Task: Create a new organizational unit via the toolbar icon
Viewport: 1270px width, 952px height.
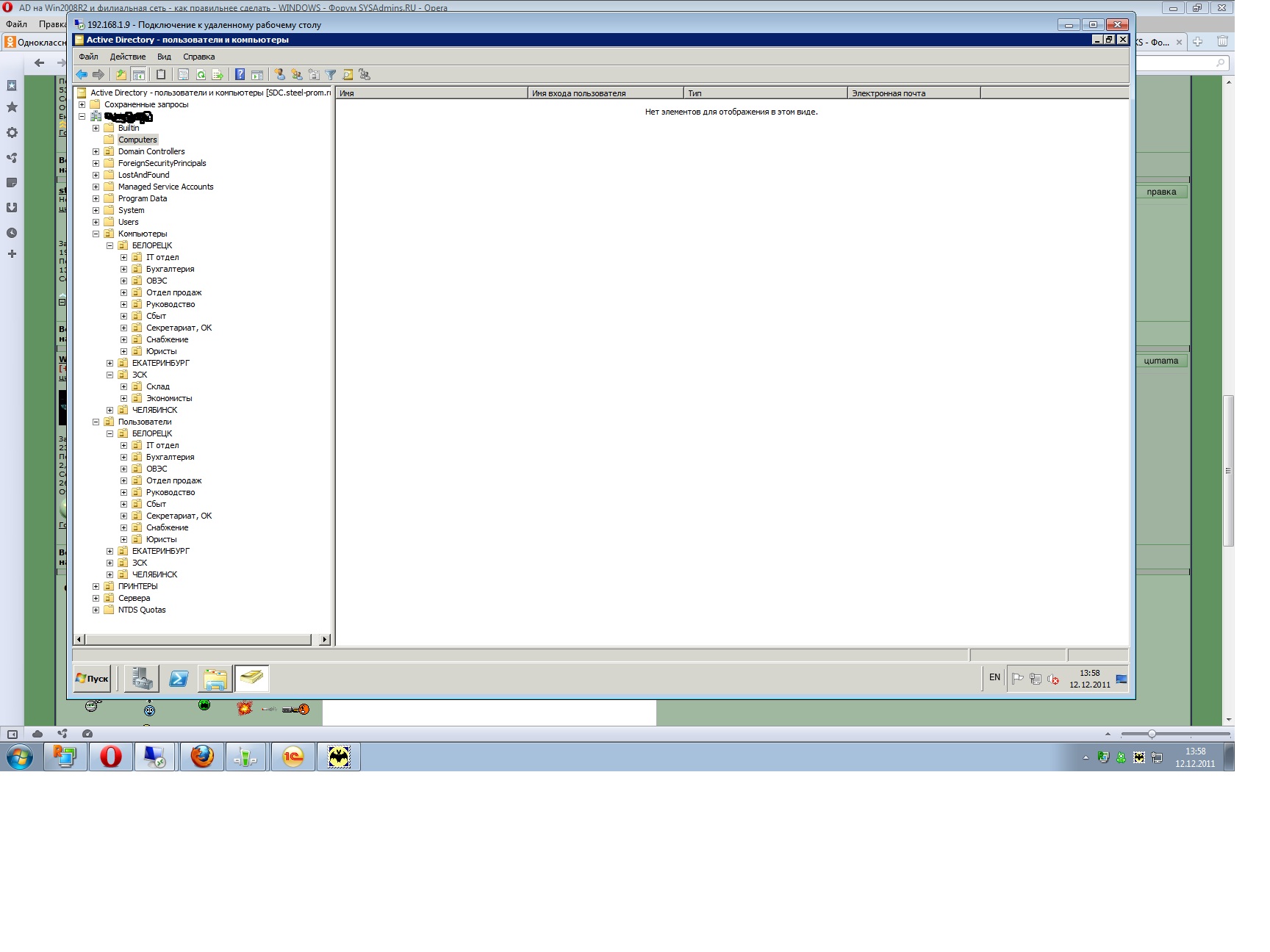Action: (x=314, y=74)
